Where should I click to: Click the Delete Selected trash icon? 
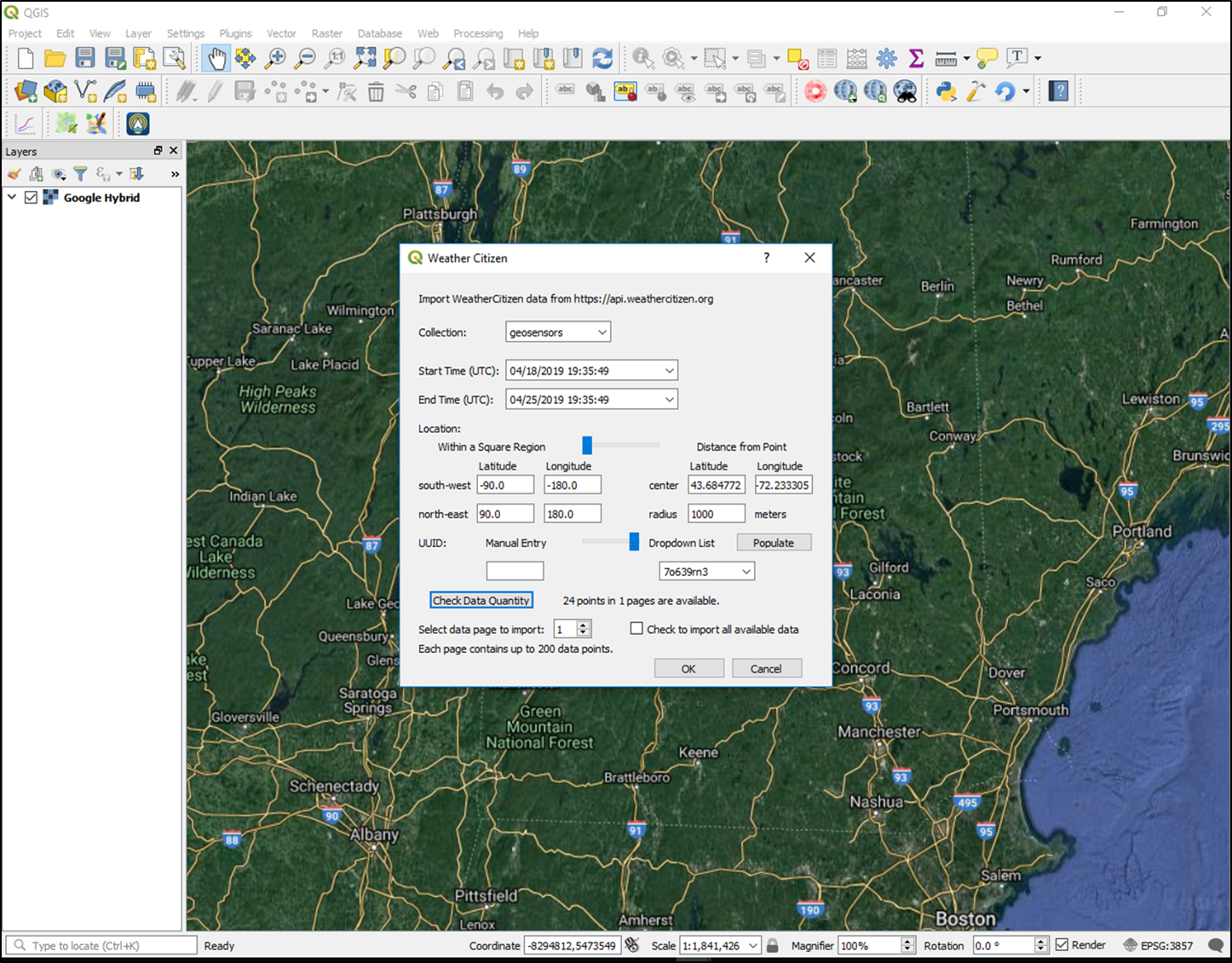coord(376,91)
